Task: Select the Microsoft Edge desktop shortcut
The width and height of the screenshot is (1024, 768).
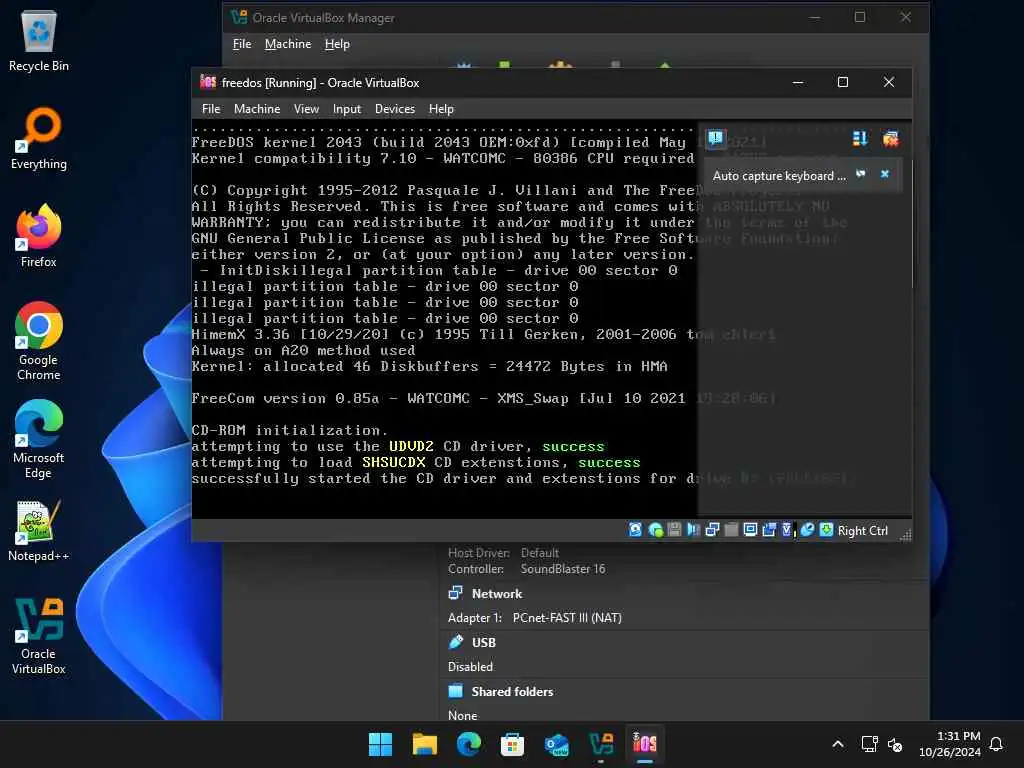Action: (x=39, y=440)
